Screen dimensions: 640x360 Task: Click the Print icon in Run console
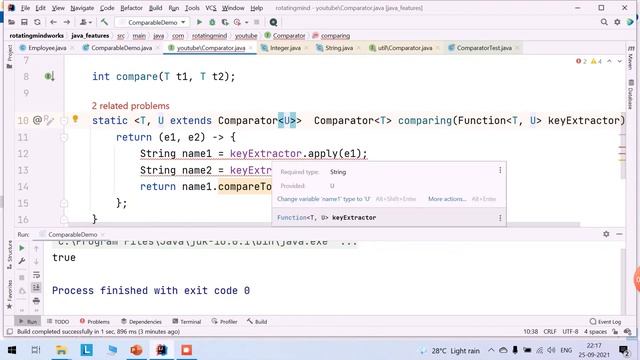click(36, 301)
